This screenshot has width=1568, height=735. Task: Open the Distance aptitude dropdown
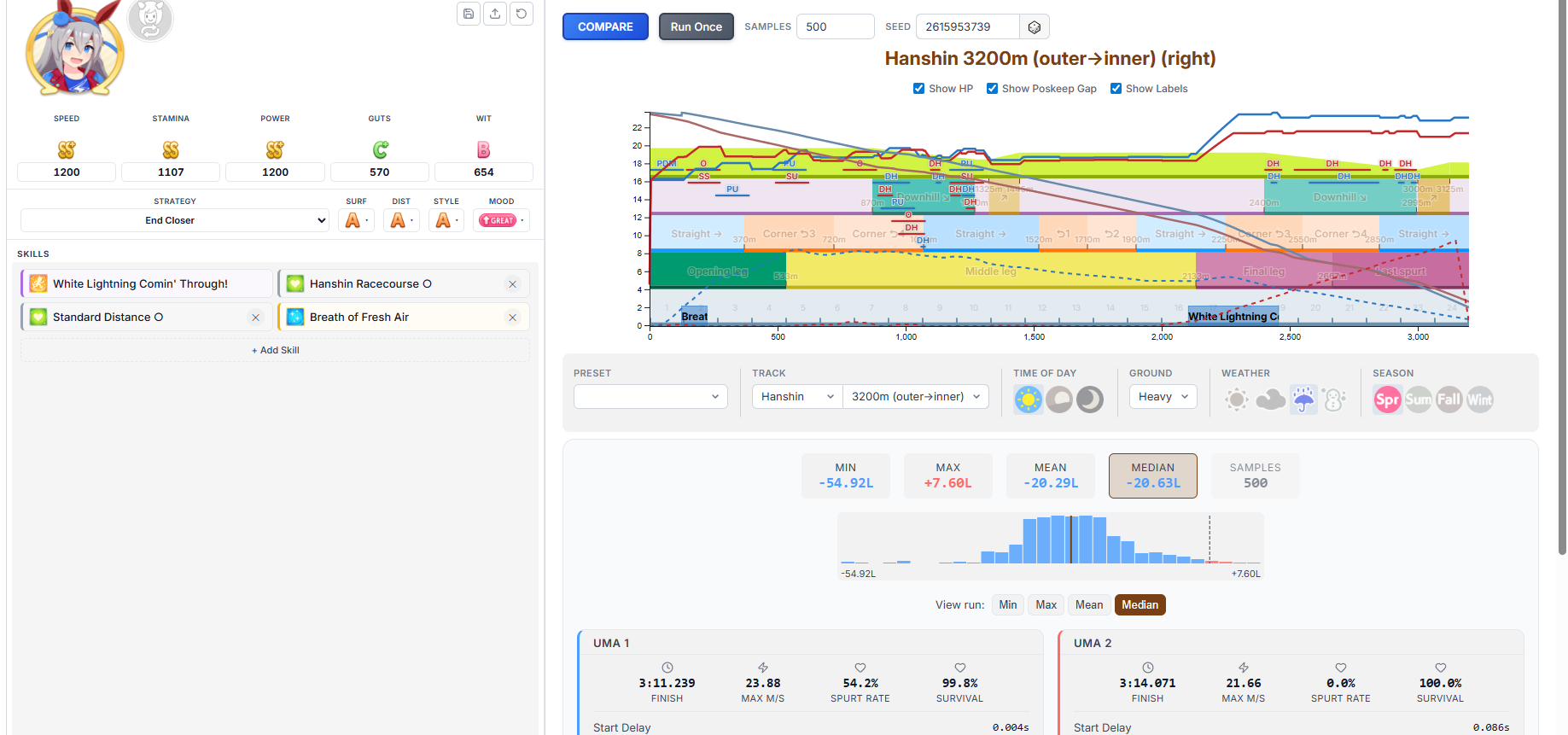coord(402,220)
